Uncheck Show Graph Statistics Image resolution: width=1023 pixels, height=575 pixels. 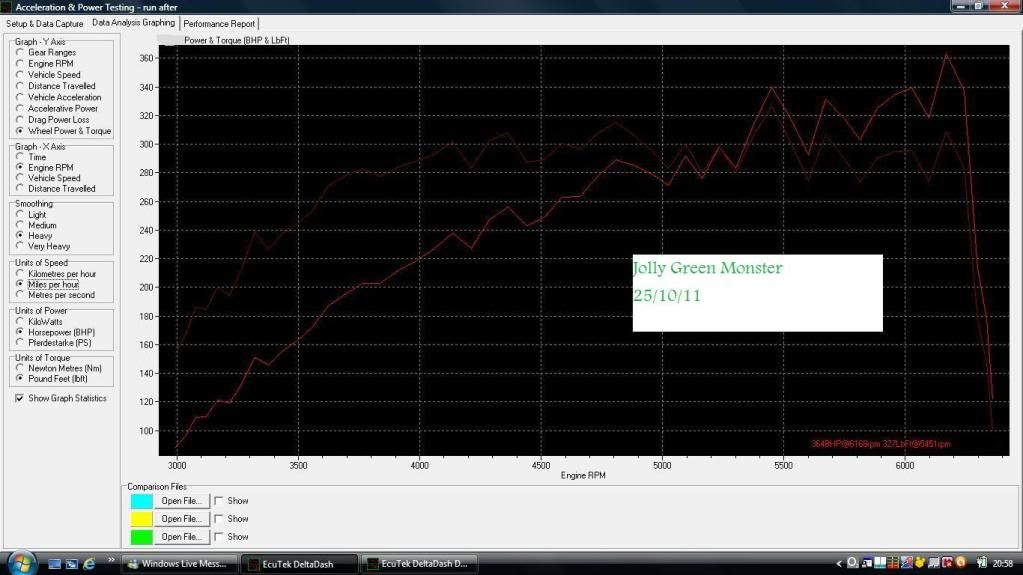(x=20, y=398)
